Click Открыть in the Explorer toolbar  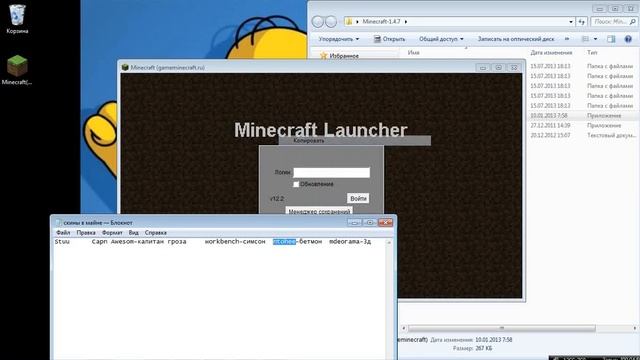pyautogui.click(x=389, y=39)
